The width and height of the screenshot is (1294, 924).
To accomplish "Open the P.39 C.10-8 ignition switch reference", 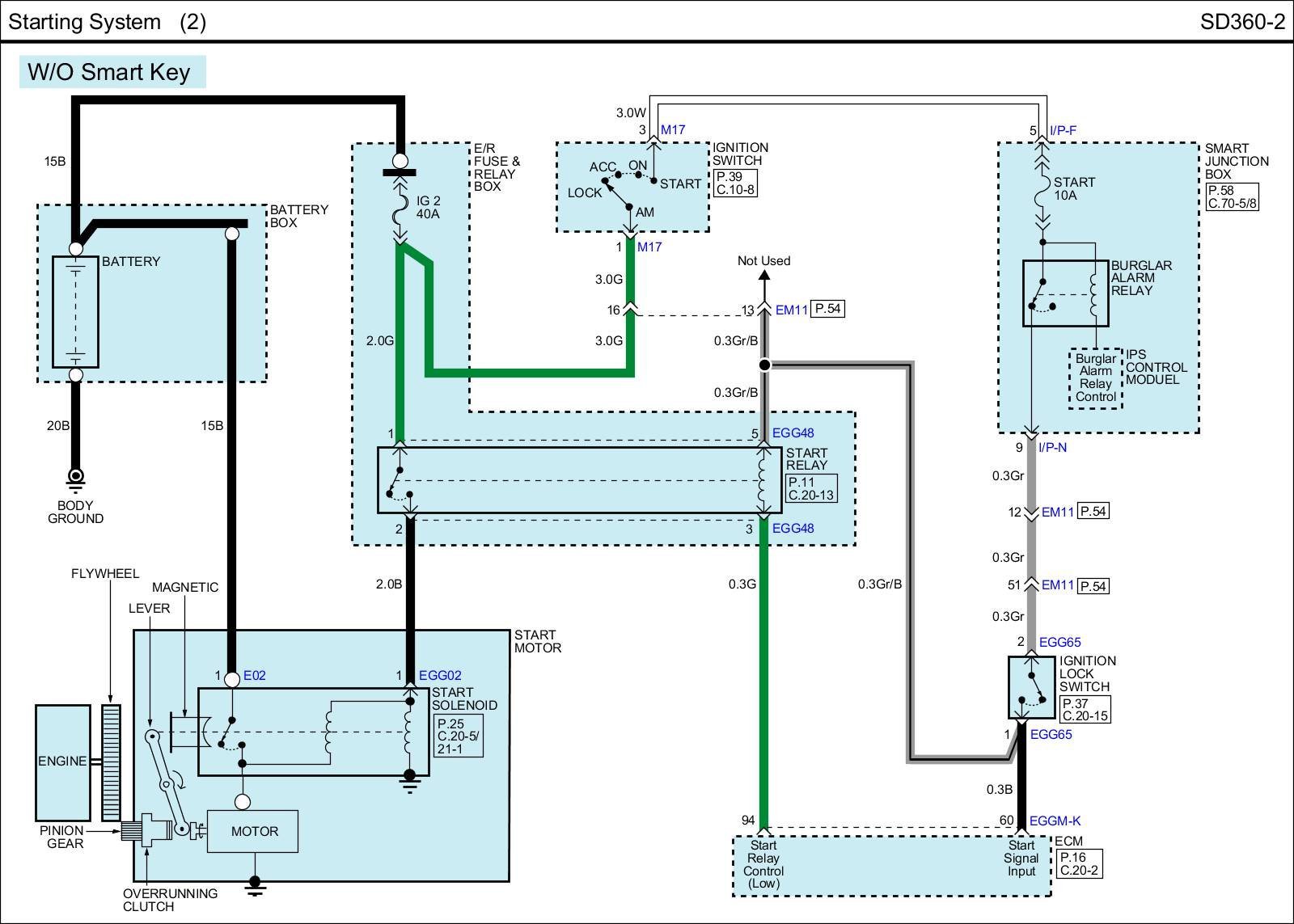I will (x=735, y=184).
